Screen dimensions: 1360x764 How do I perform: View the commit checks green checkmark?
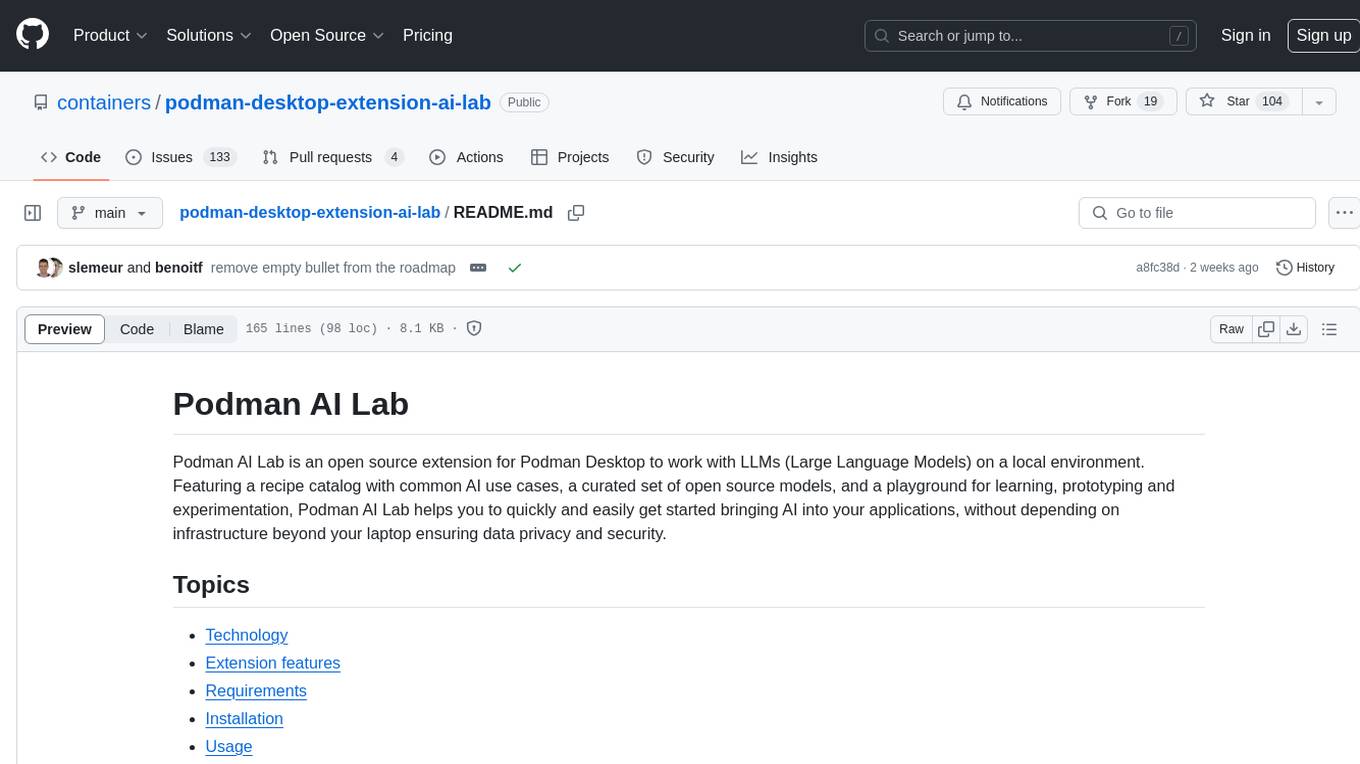[514, 268]
